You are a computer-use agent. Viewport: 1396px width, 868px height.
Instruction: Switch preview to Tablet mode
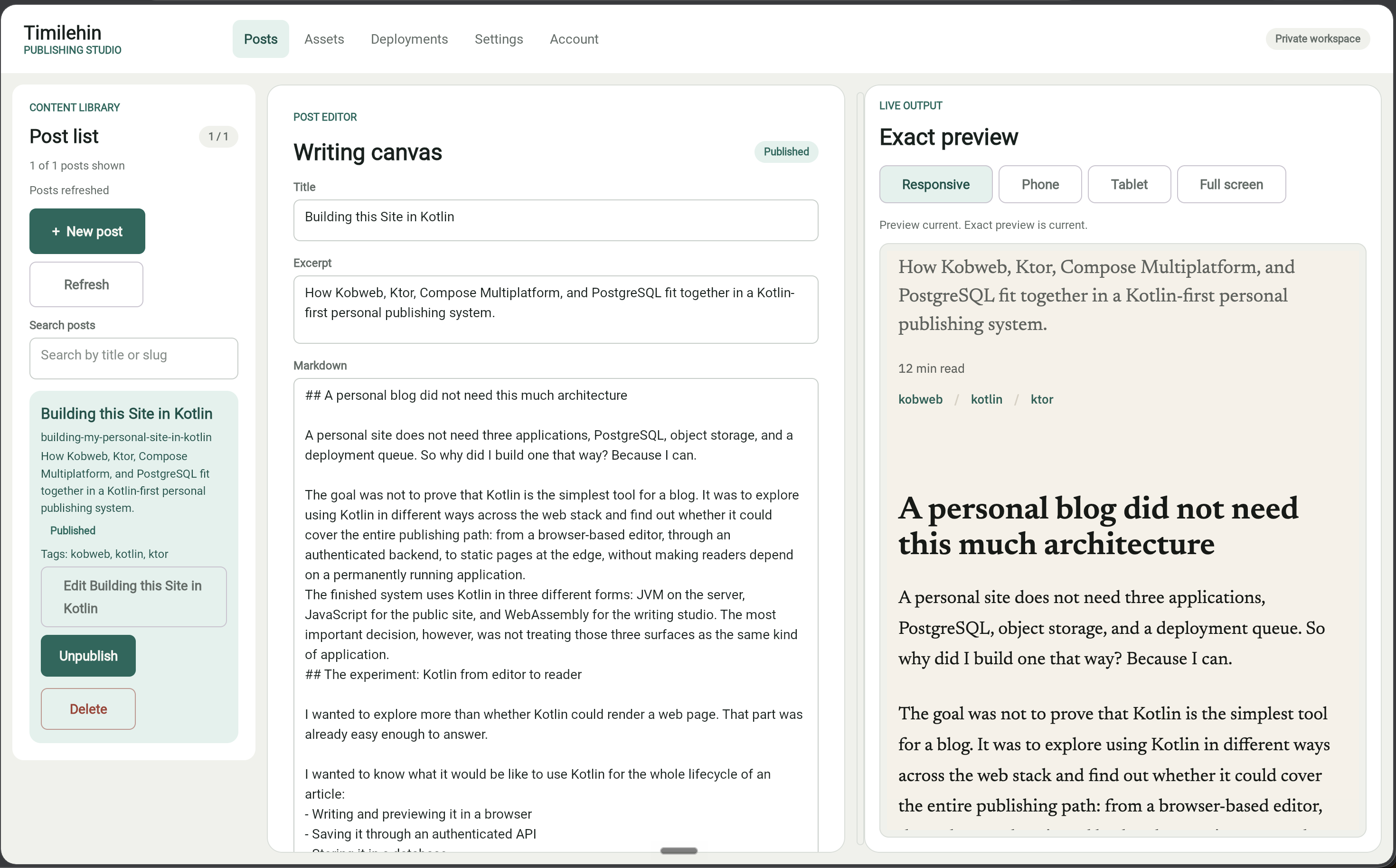tap(1129, 184)
